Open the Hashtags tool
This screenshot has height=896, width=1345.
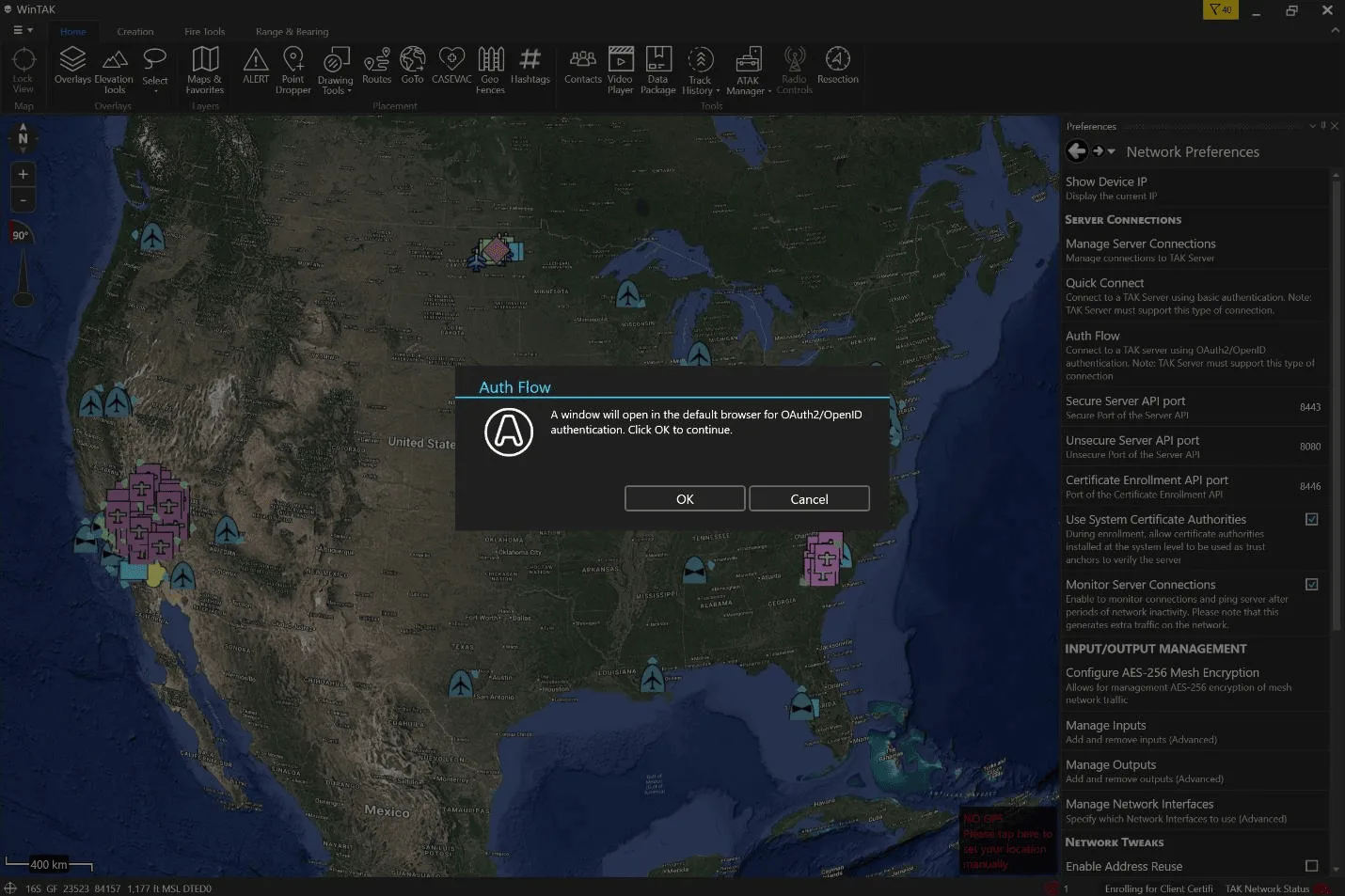point(530,66)
